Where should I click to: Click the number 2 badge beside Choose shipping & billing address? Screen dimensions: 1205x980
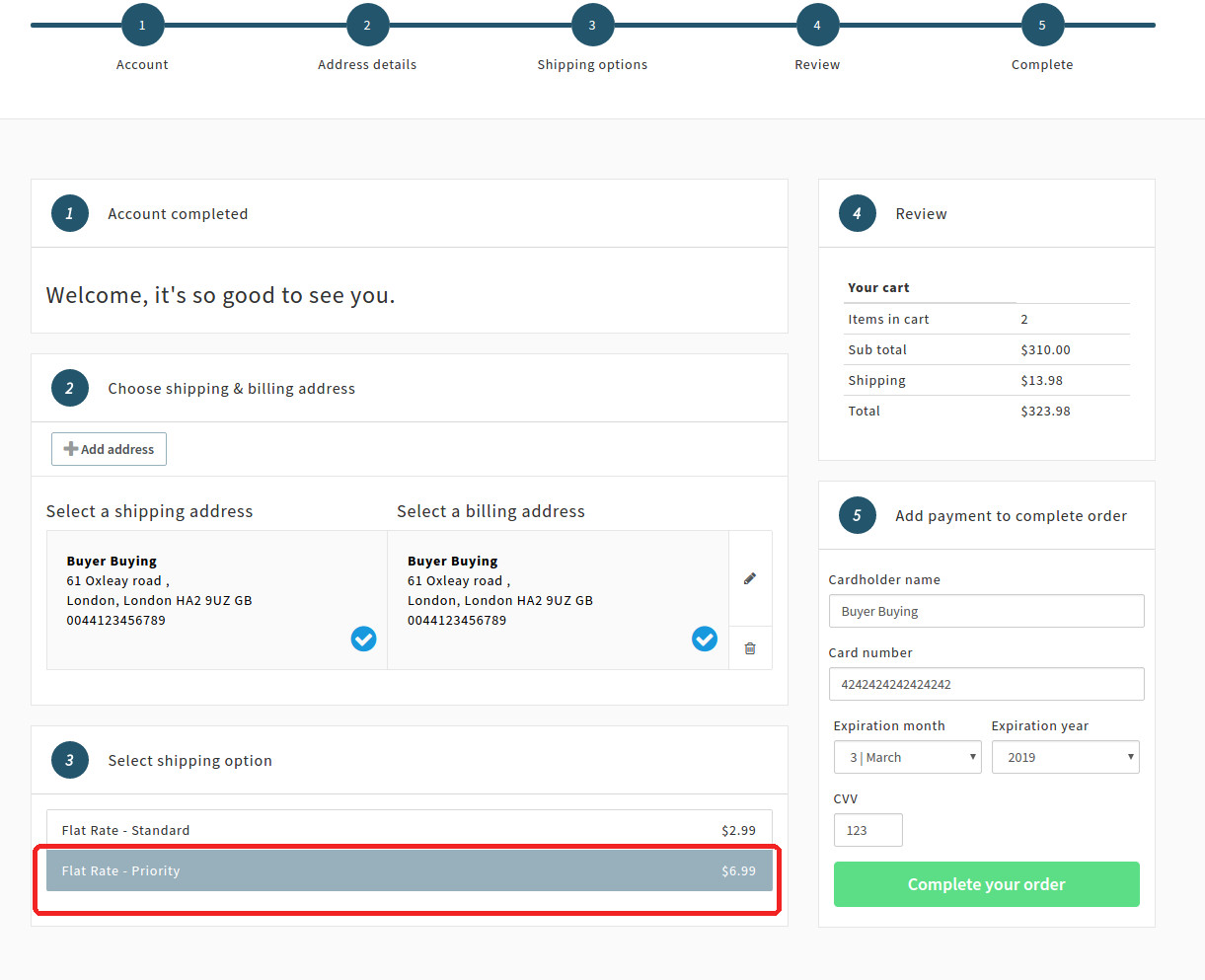(70, 388)
